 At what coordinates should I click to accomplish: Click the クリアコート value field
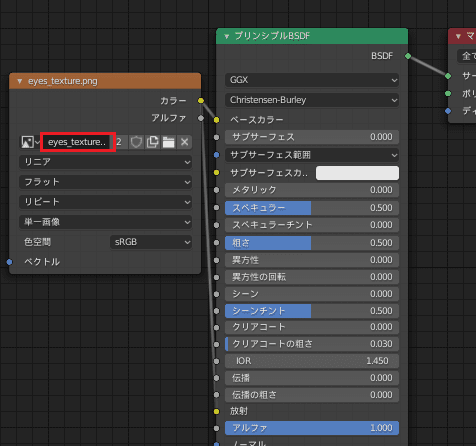click(312, 327)
